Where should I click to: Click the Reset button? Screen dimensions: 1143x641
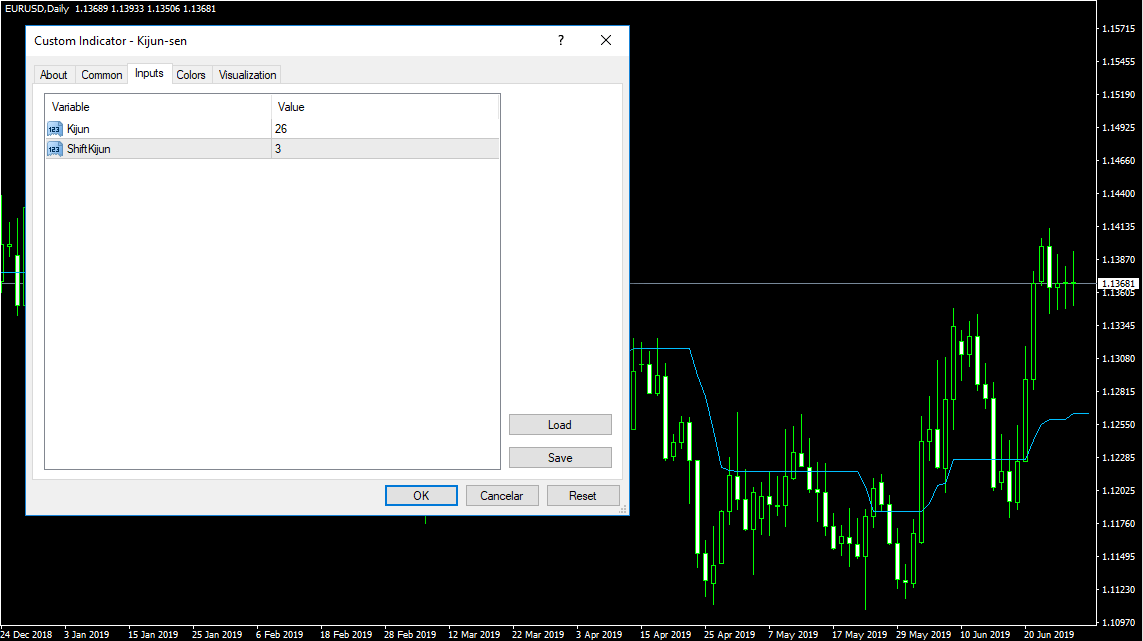pos(582,495)
